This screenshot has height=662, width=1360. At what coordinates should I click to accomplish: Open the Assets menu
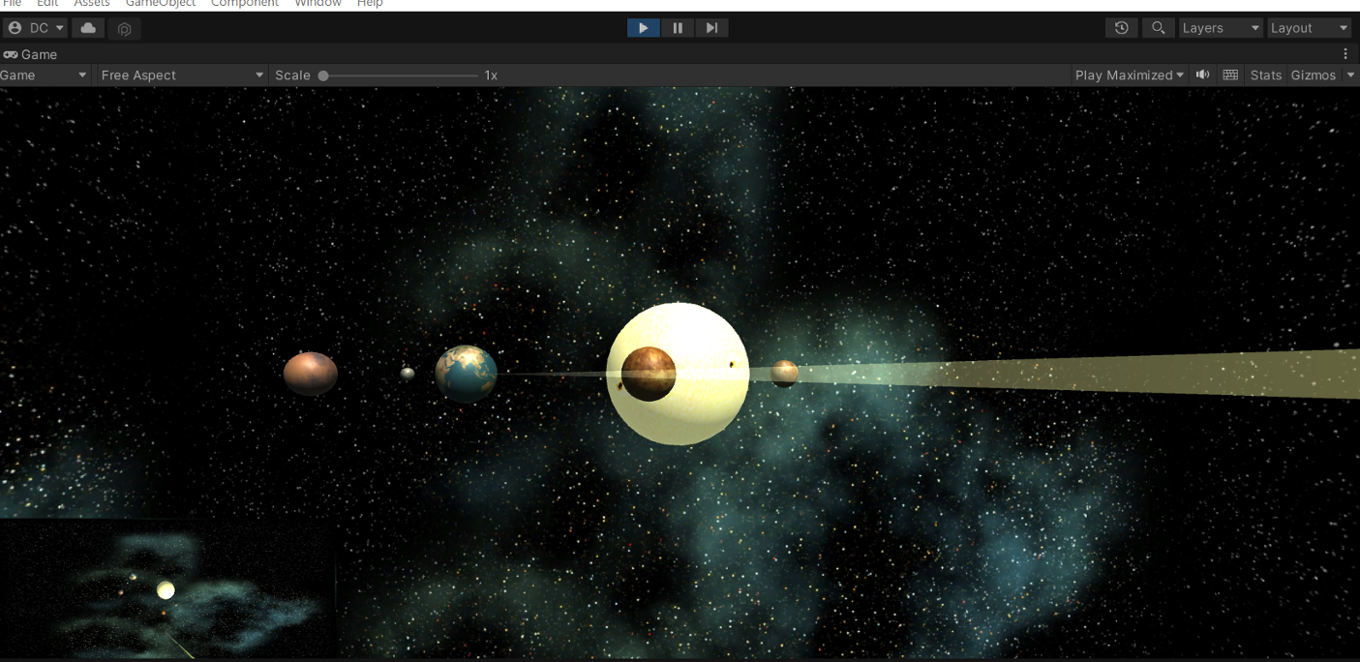[91, 4]
